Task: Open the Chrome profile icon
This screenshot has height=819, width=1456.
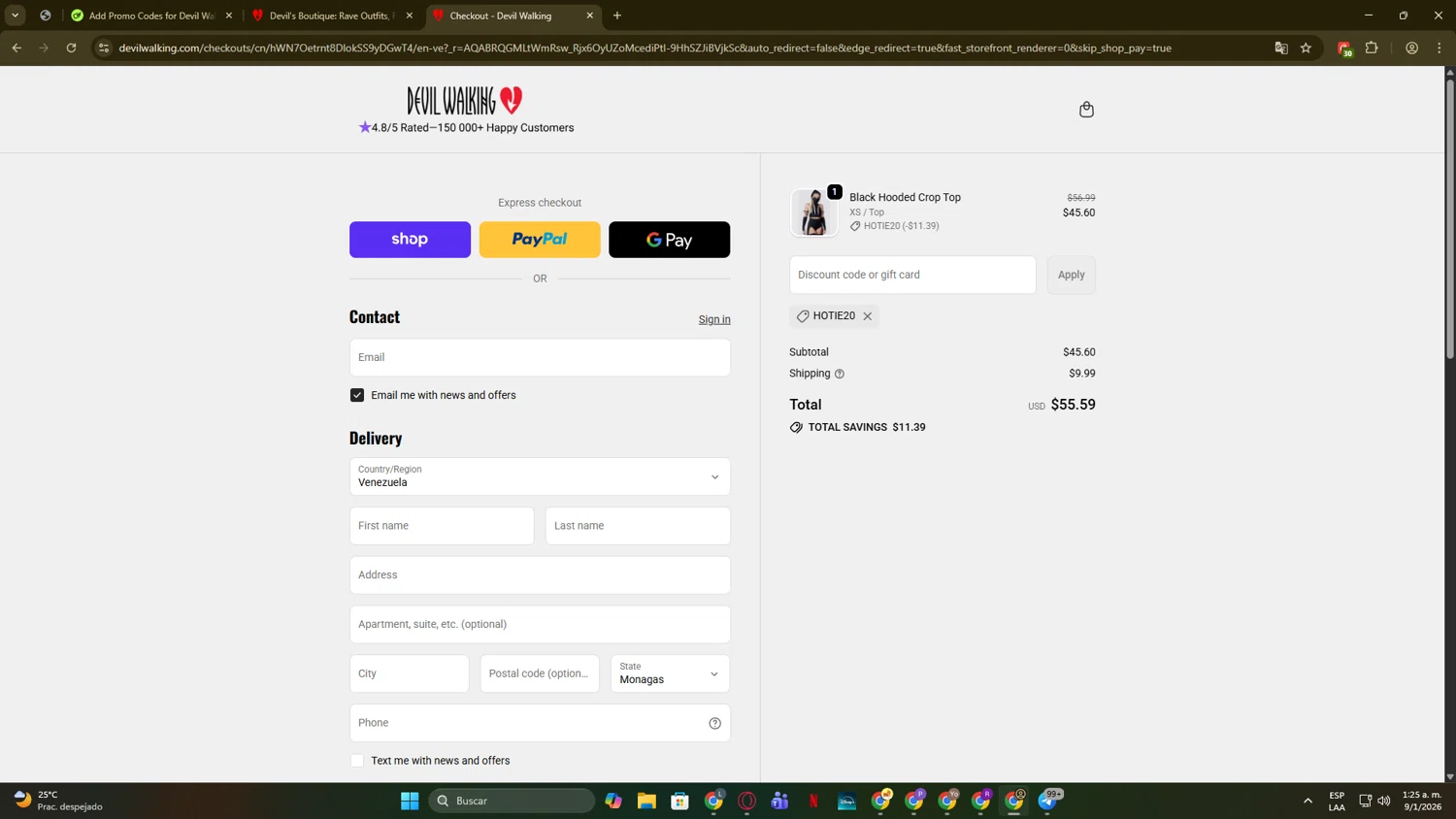Action: pos(1411,48)
